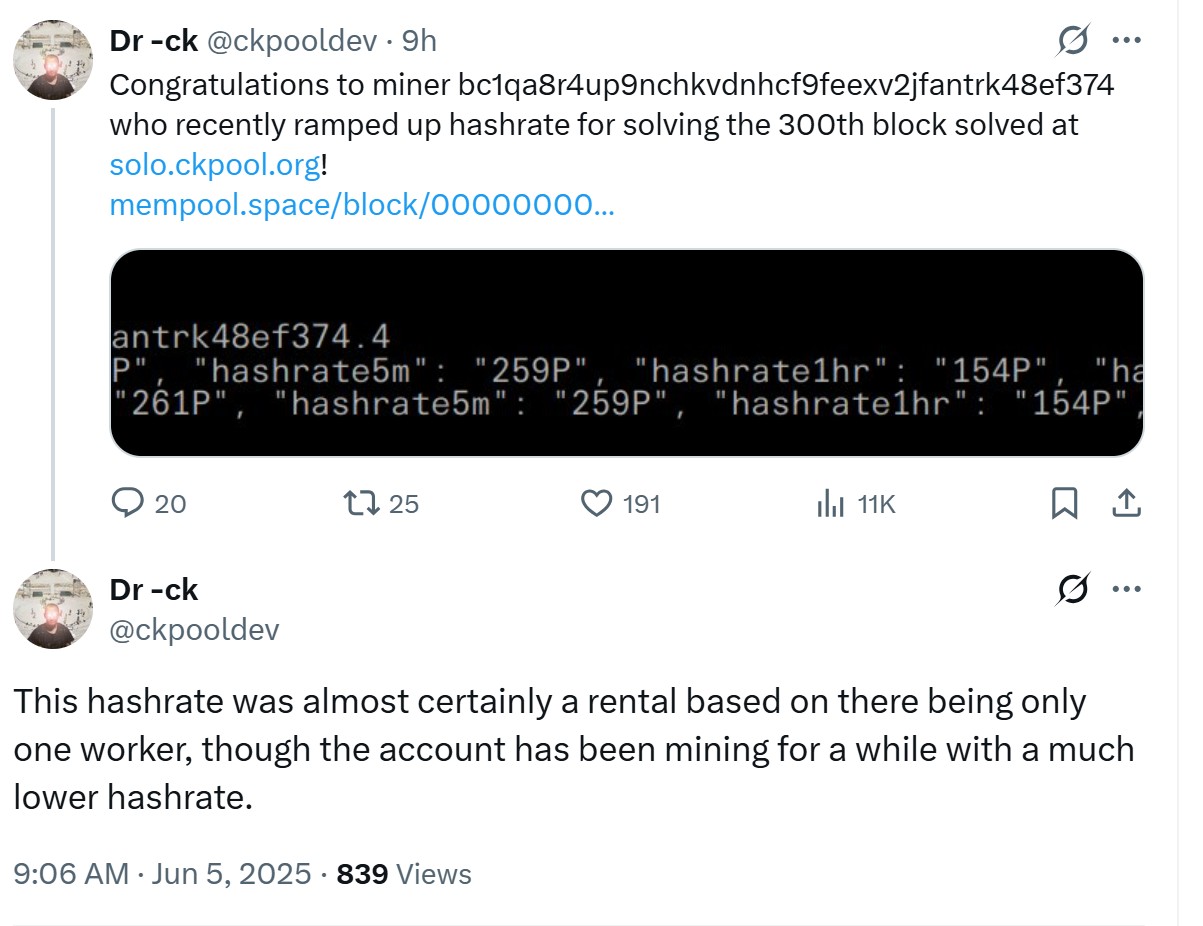Image resolution: width=1203 pixels, height=926 pixels.
Task: Bookmark the tweet using the bookmark icon
Action: point(1064,504)
